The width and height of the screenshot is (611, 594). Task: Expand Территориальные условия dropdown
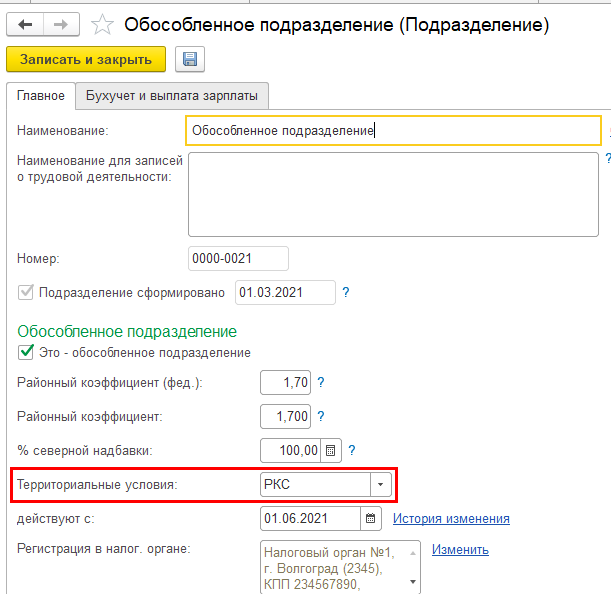click(x=380, y=485)
